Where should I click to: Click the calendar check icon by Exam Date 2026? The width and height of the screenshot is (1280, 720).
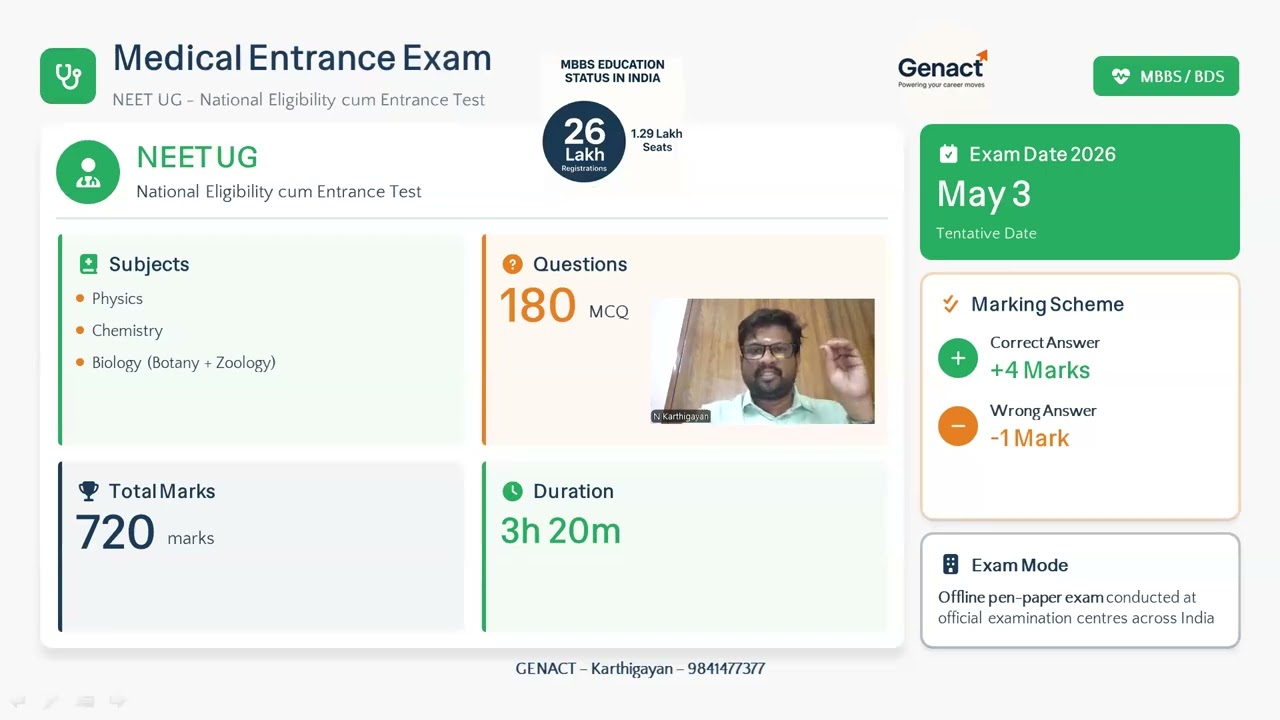tap(948, 154)
